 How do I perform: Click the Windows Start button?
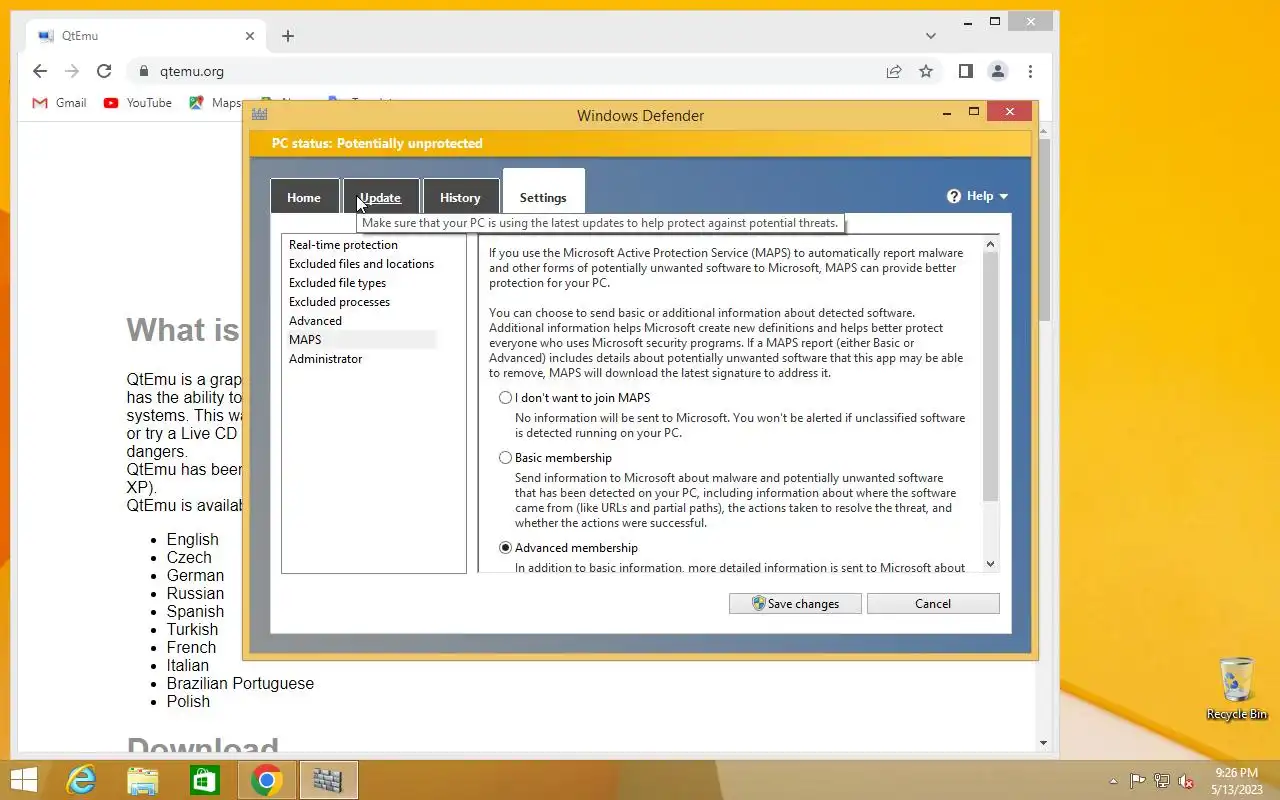(23, 780)
